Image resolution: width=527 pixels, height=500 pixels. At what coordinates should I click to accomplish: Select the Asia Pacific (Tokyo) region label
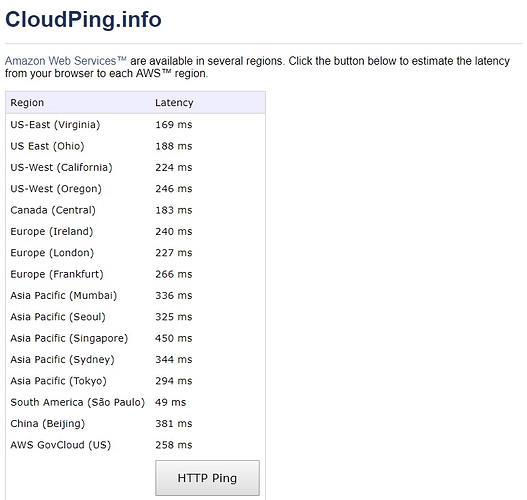[x=58, y=381]
